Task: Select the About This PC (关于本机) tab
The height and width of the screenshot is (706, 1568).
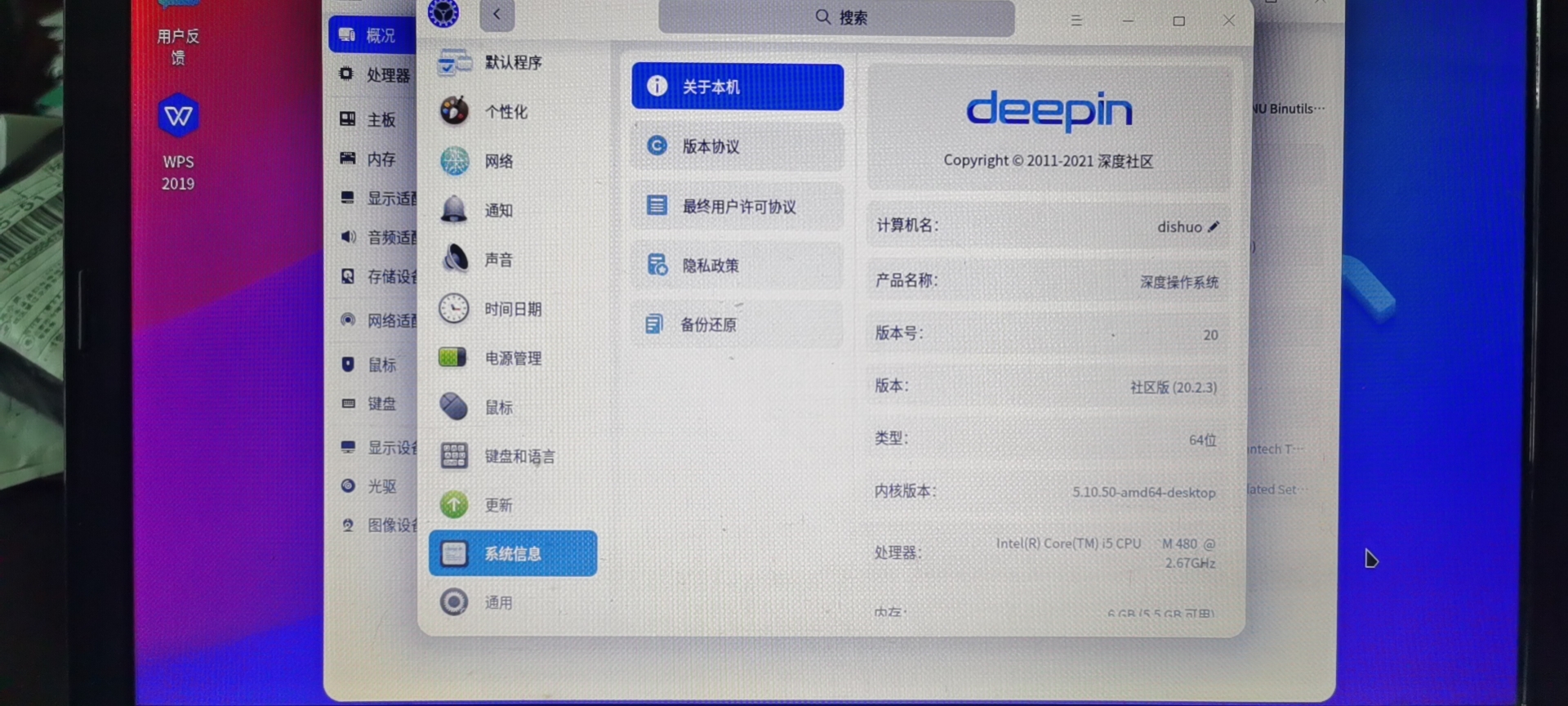Action: pos(737,87)
